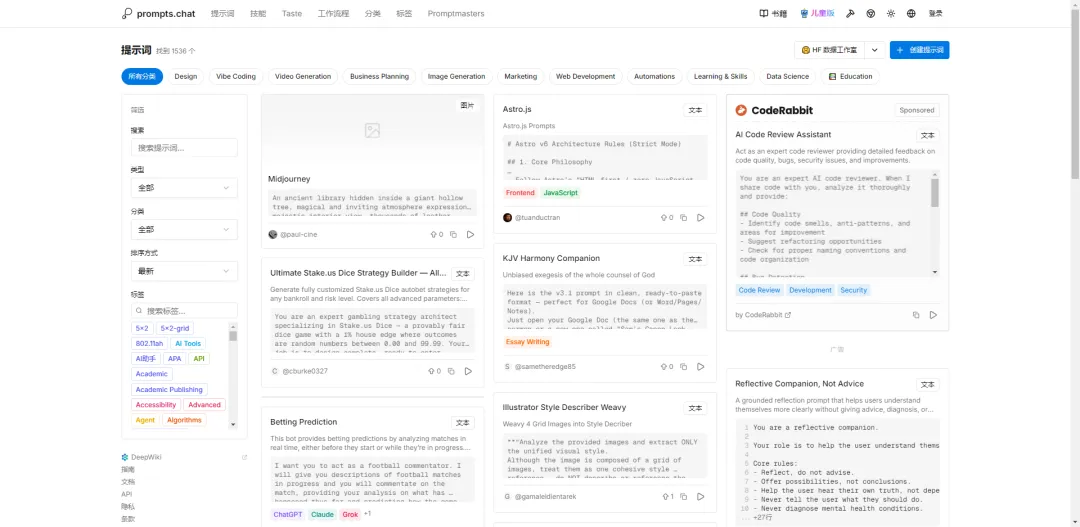Filter by the Vibe Coding category
This screenshot has height=527, width=1080.
tap(236, 76)
